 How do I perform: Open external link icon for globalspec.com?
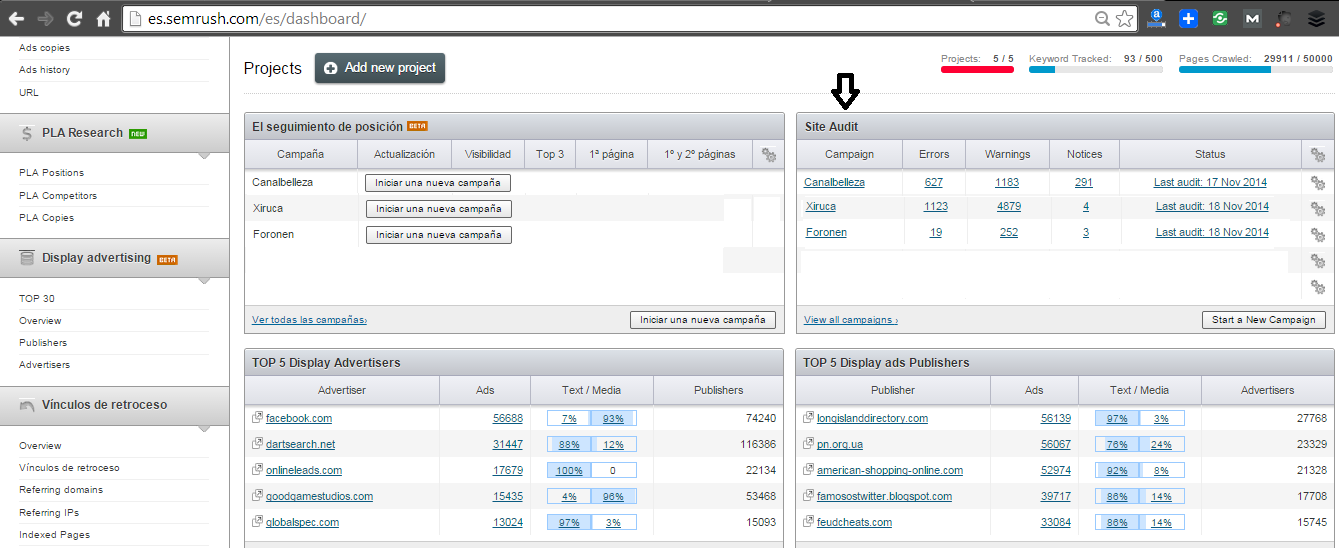[257, 522]
